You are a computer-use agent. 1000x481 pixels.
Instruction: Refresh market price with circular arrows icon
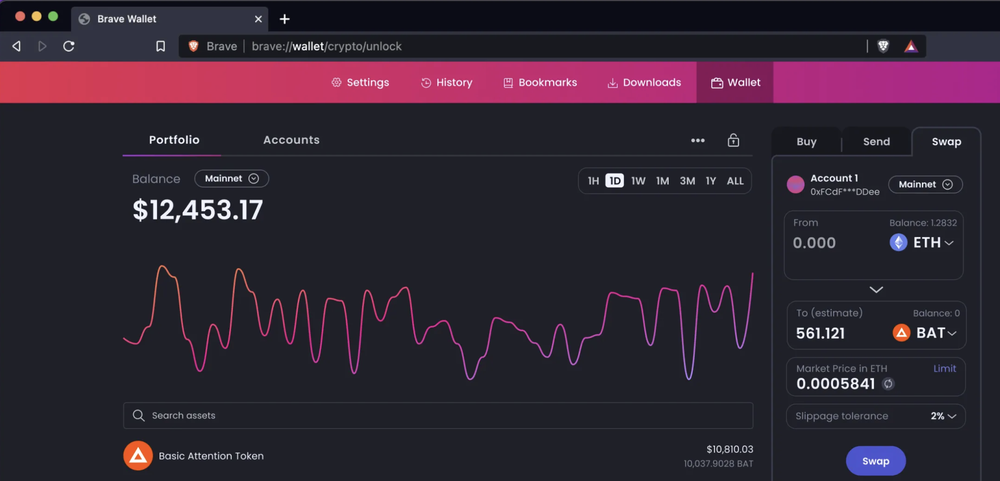click(x=888, y=383)
